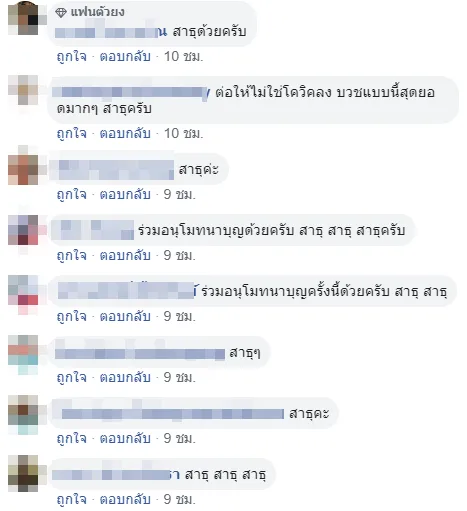The image size is (467, 511).
Task: Like comment ending with สาธุครับ three times
Action: 71,256
